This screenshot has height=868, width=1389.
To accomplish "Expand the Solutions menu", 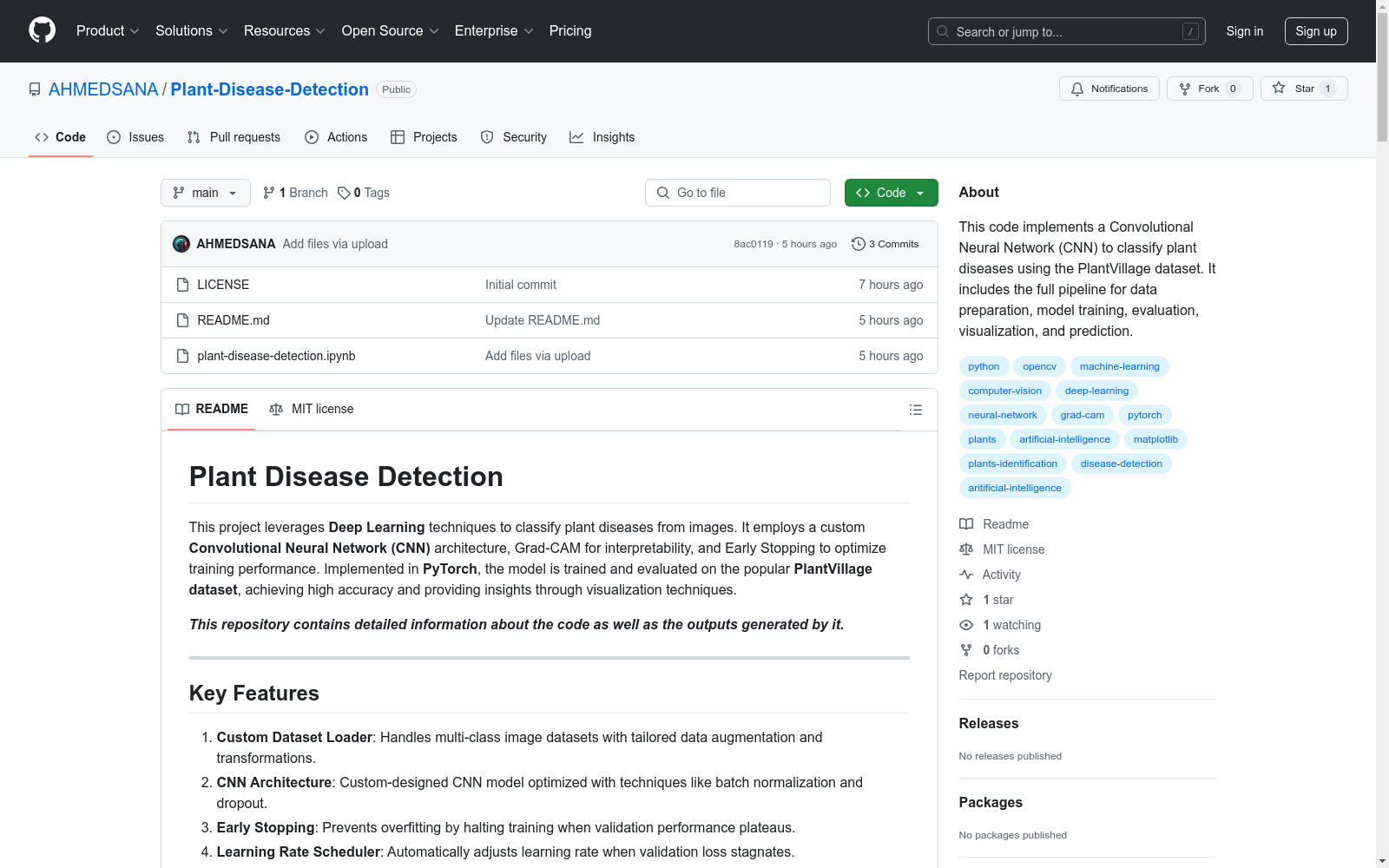I will 192,30.
